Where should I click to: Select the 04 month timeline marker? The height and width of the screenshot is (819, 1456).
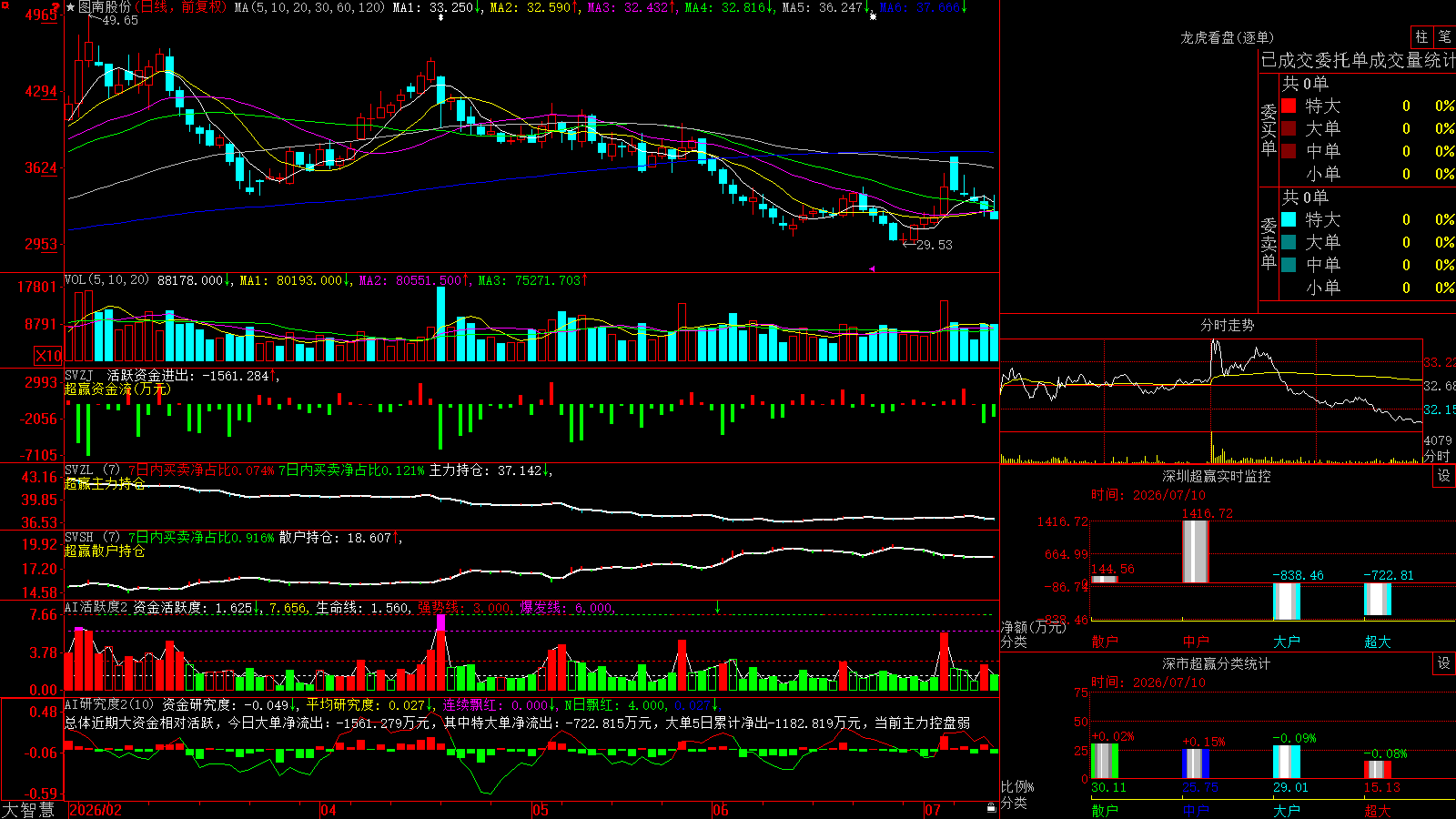click(329, 810)
